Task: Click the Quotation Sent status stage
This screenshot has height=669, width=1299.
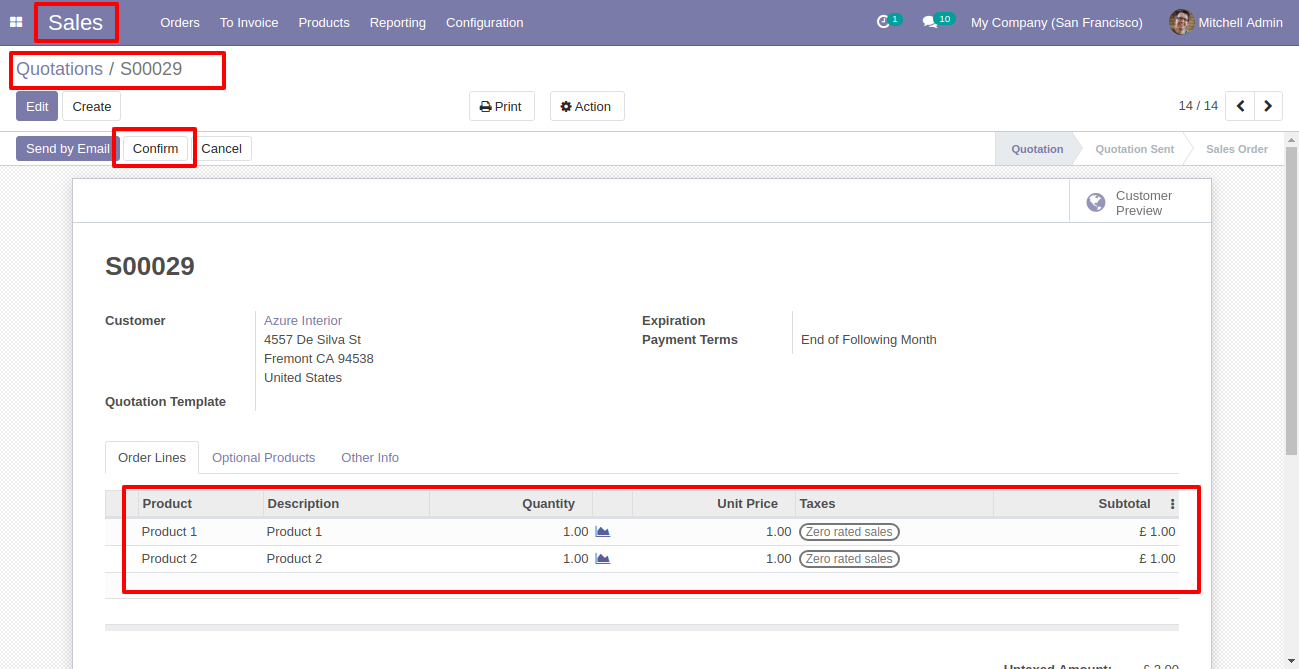Action: pos(1135,149)
